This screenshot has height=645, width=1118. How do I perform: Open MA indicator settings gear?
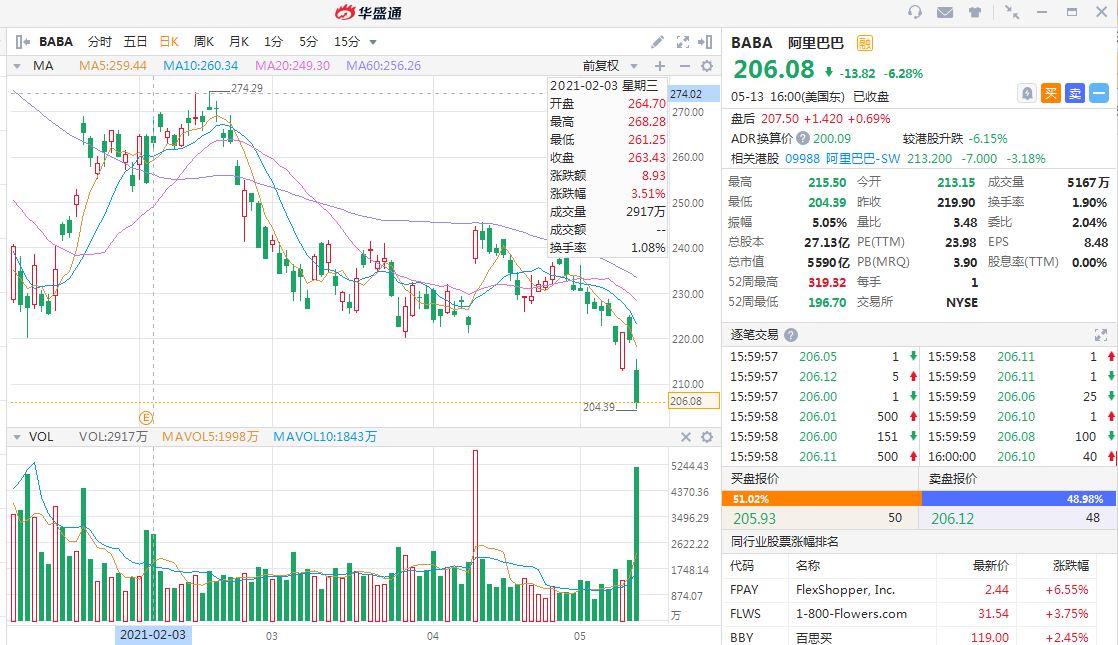coord(707,66)
